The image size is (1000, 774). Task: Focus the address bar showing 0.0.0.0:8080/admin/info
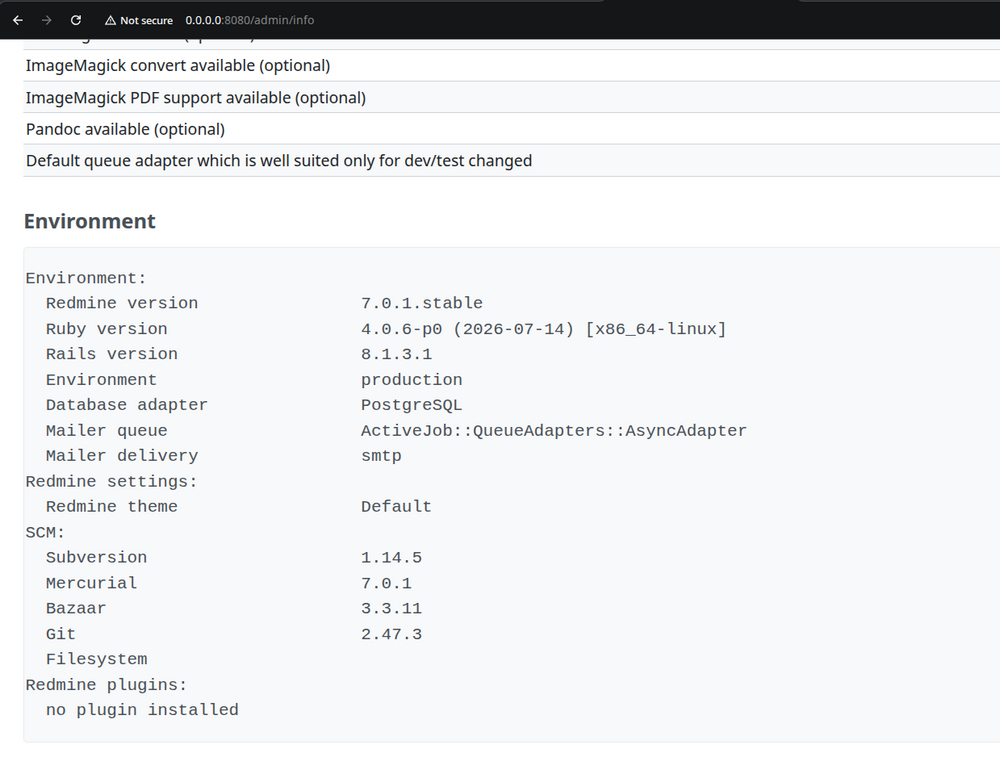click(x=249, y=20)
